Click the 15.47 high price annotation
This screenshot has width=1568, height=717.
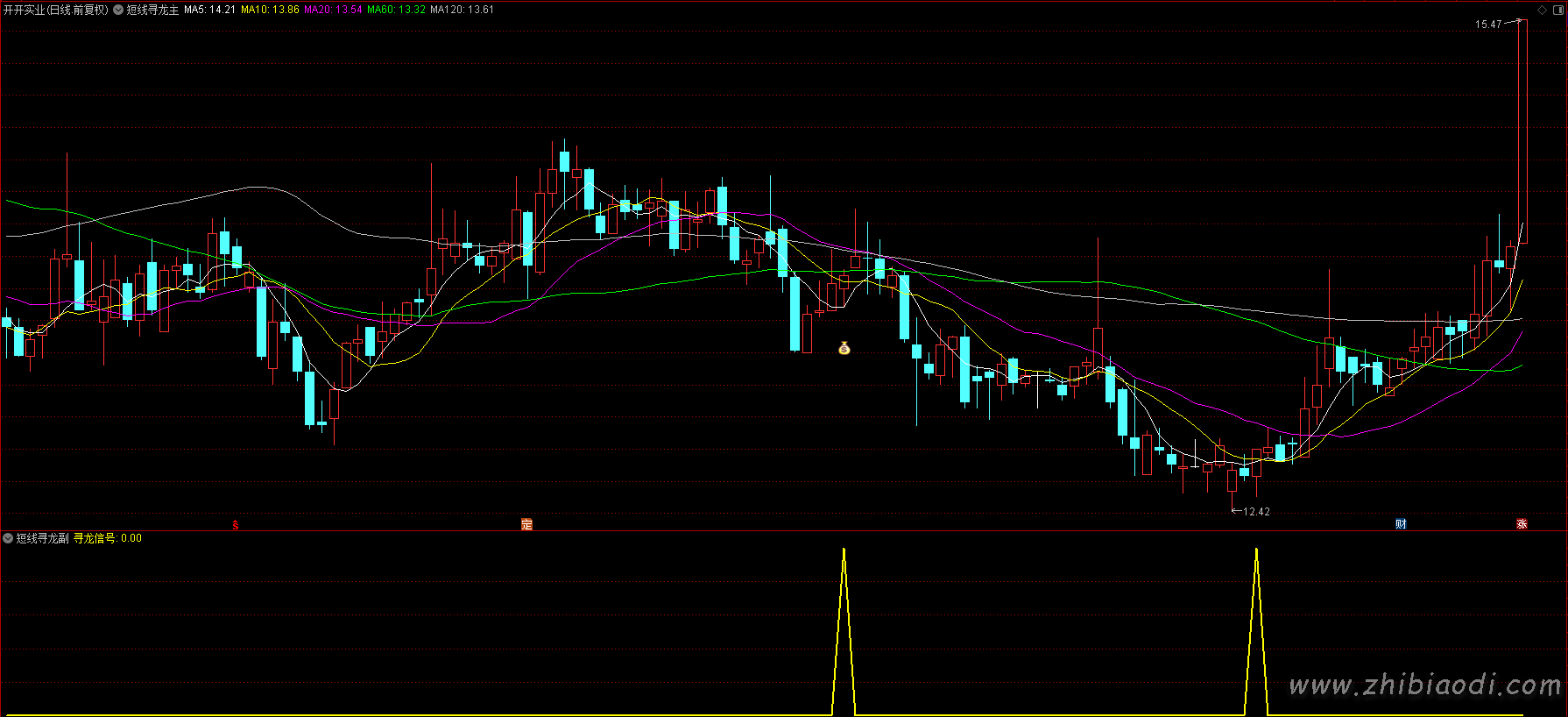1488,25
